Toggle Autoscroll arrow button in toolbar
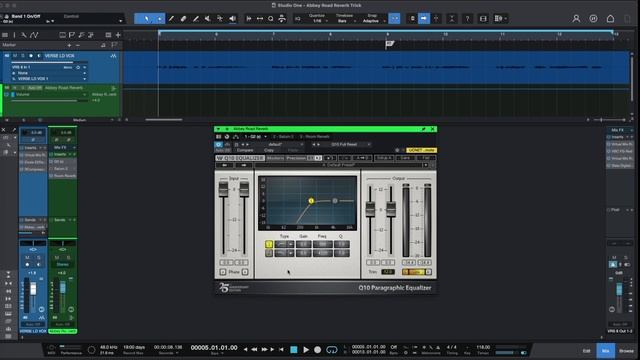 [424, 19]
